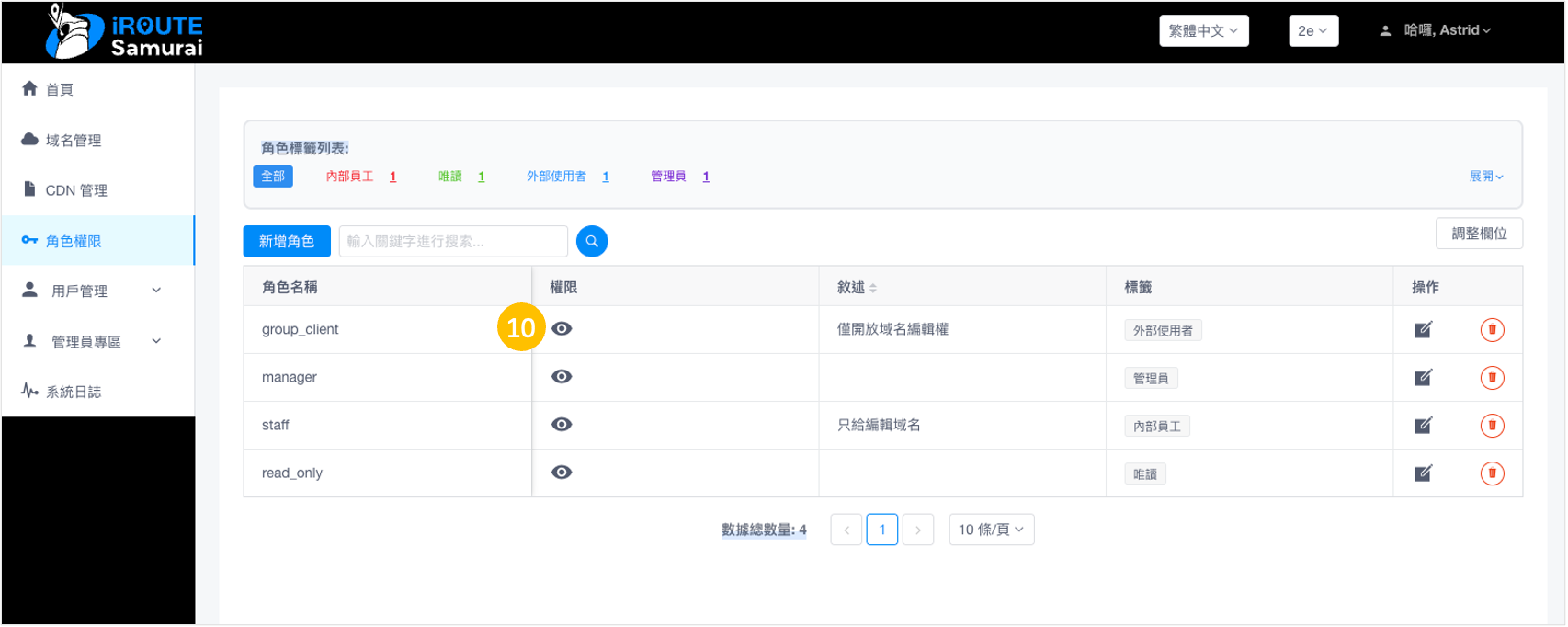
Task: View permissions eye icon for group_client
Action: (562, 329)
